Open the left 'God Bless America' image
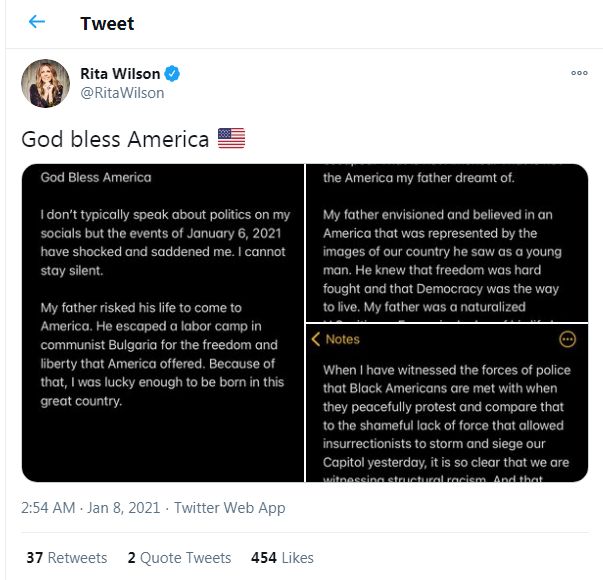The width and height of the screenshot is (603, 580). click(162, 322)
